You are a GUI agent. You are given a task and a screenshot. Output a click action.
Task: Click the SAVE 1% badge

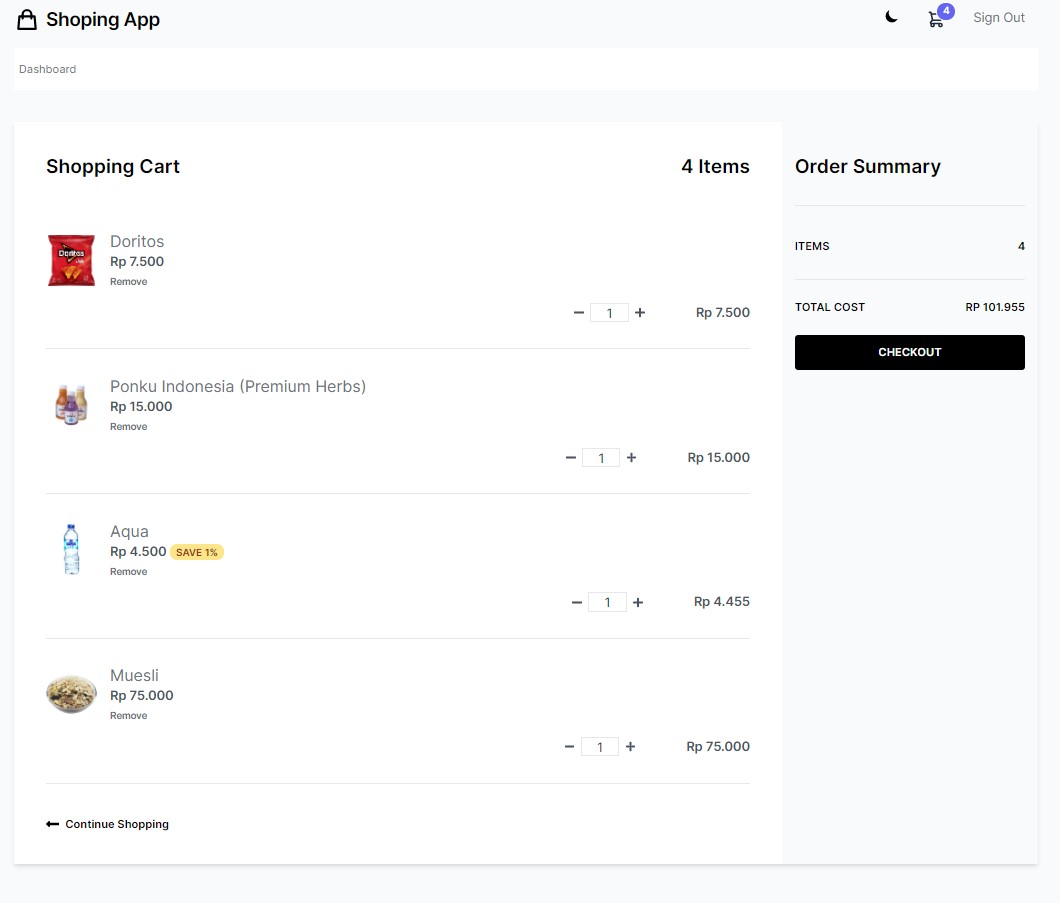coord(197,552)
